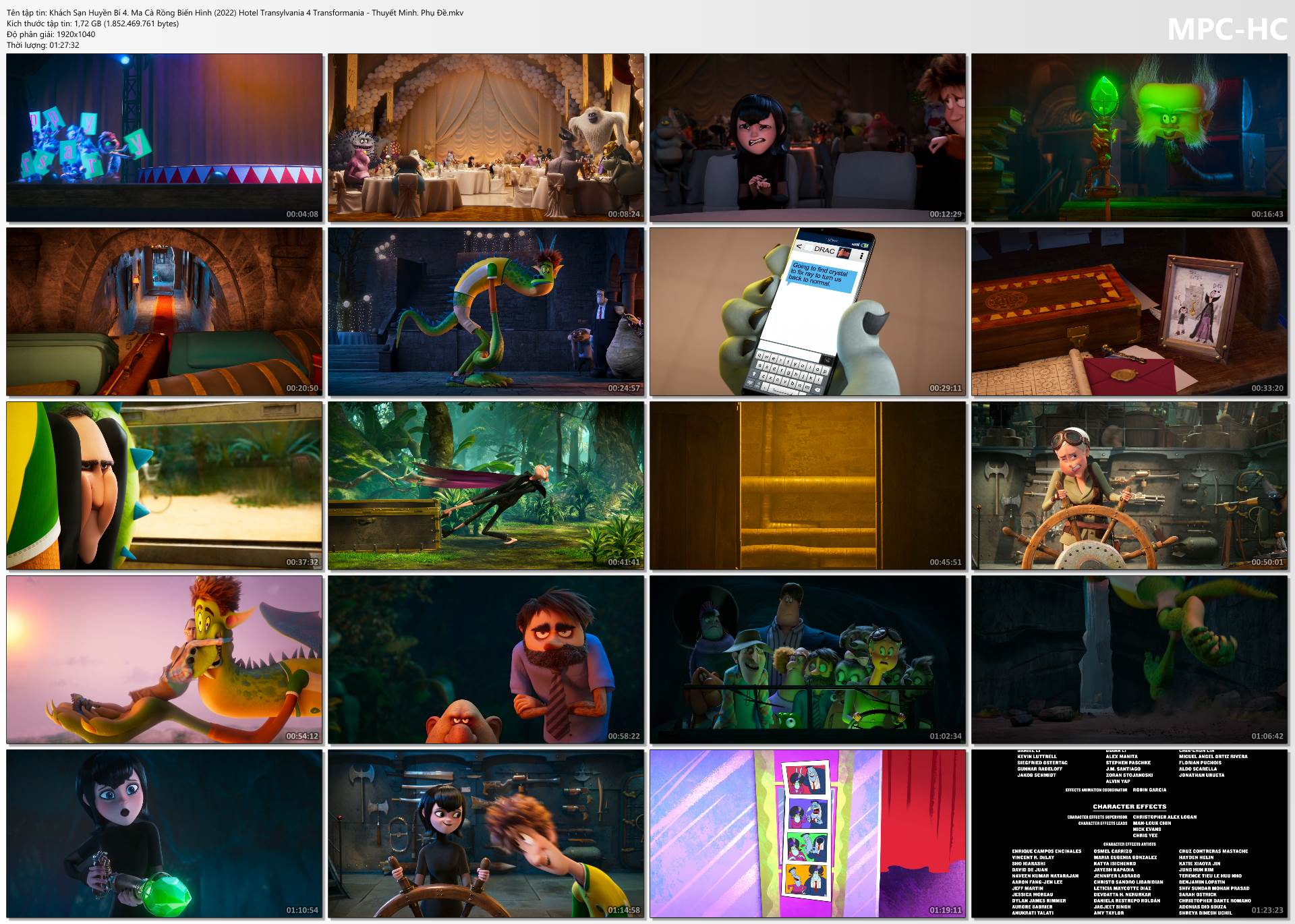
Task: Select the golden thumbnail at 00:45:51
Action: point(808,486)
